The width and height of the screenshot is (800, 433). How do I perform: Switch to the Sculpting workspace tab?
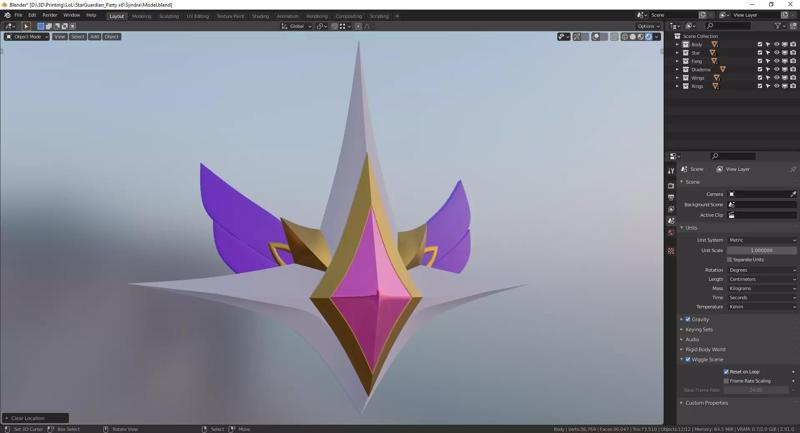click(169, 16)
